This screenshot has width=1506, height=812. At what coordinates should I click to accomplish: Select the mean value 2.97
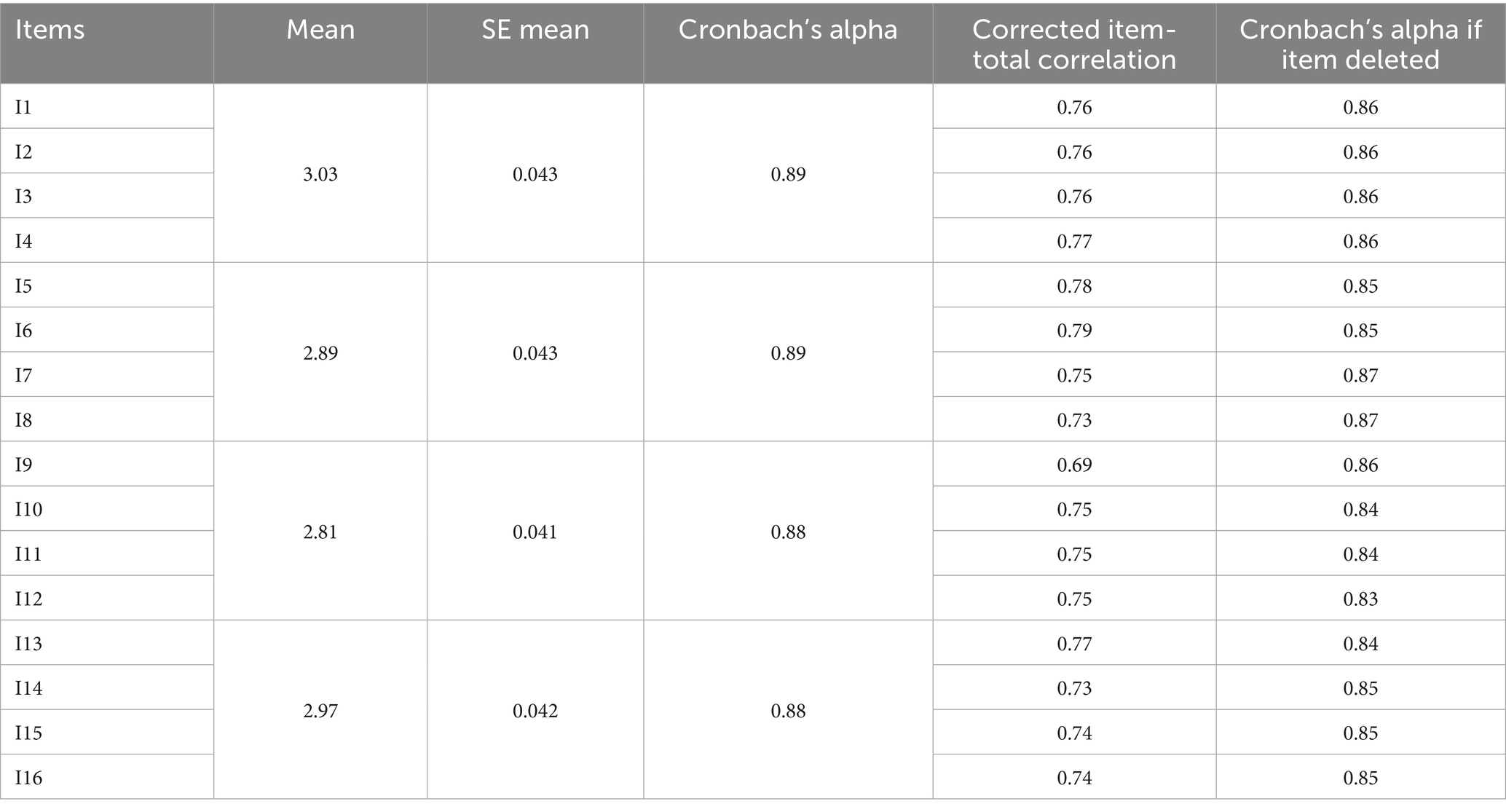point(320,711)
